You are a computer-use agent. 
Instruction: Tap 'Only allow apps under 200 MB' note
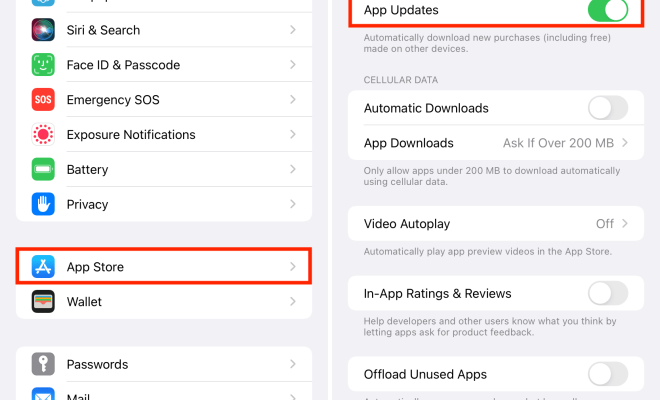[492, 176]
